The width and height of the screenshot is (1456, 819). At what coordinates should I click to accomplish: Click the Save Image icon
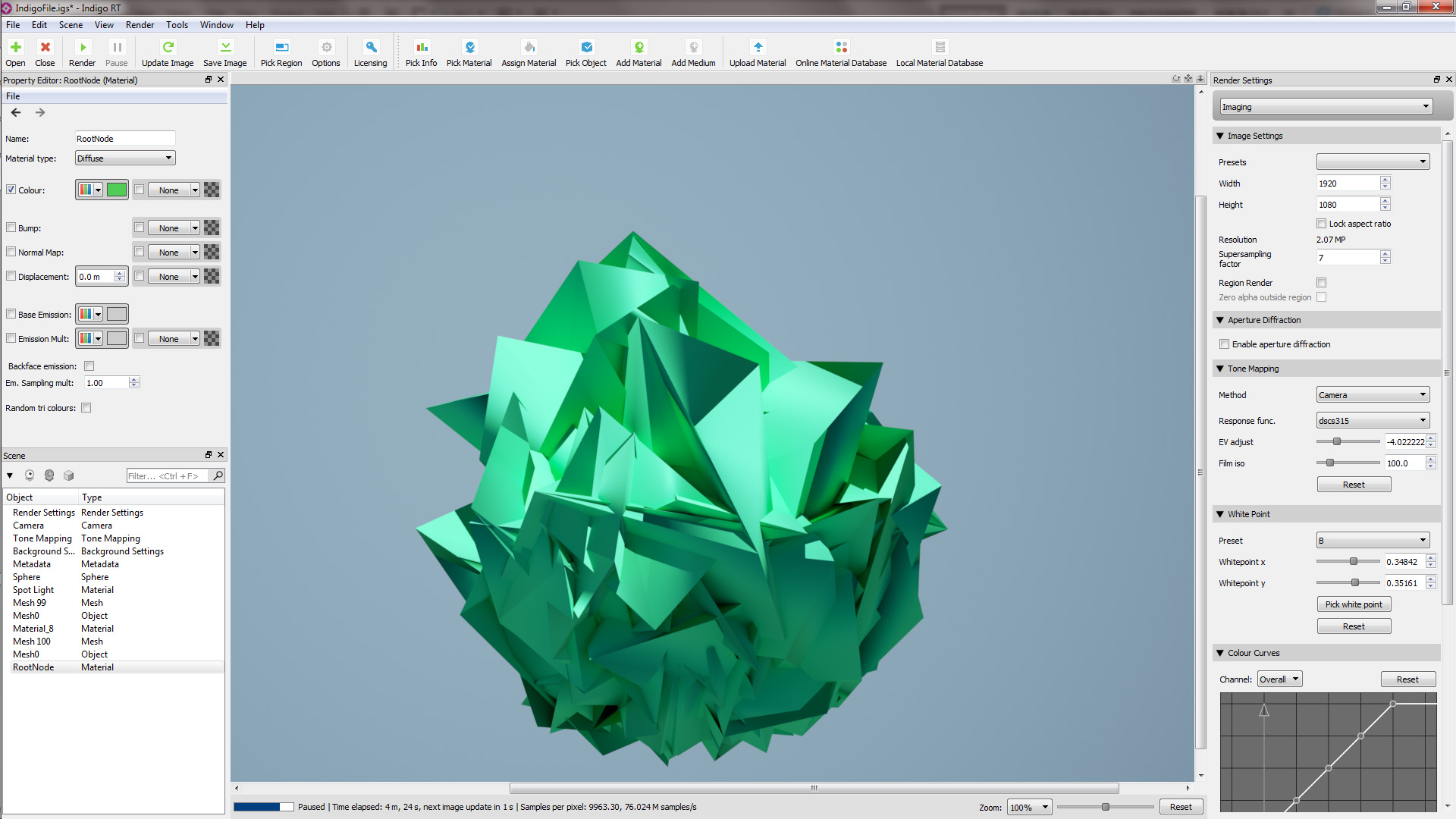coord(225,47)
